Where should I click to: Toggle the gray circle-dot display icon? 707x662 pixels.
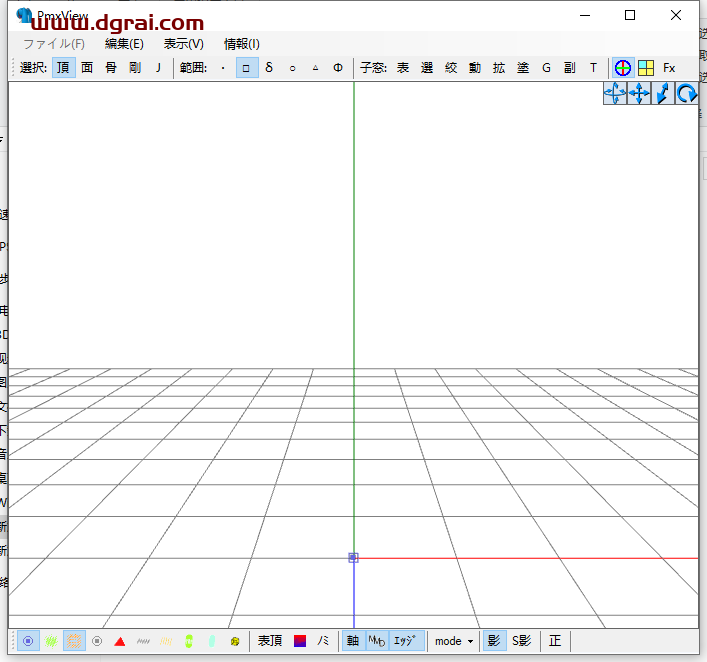97,641
